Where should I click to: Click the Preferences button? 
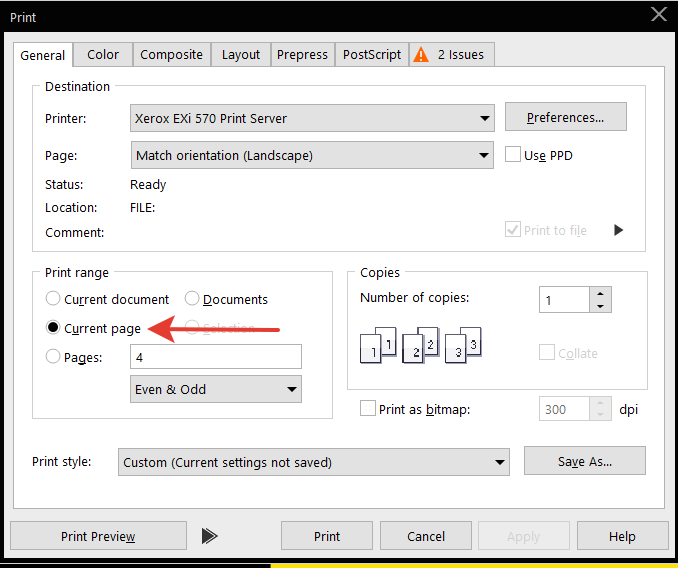pyautogui.click(x=566, y=117)
